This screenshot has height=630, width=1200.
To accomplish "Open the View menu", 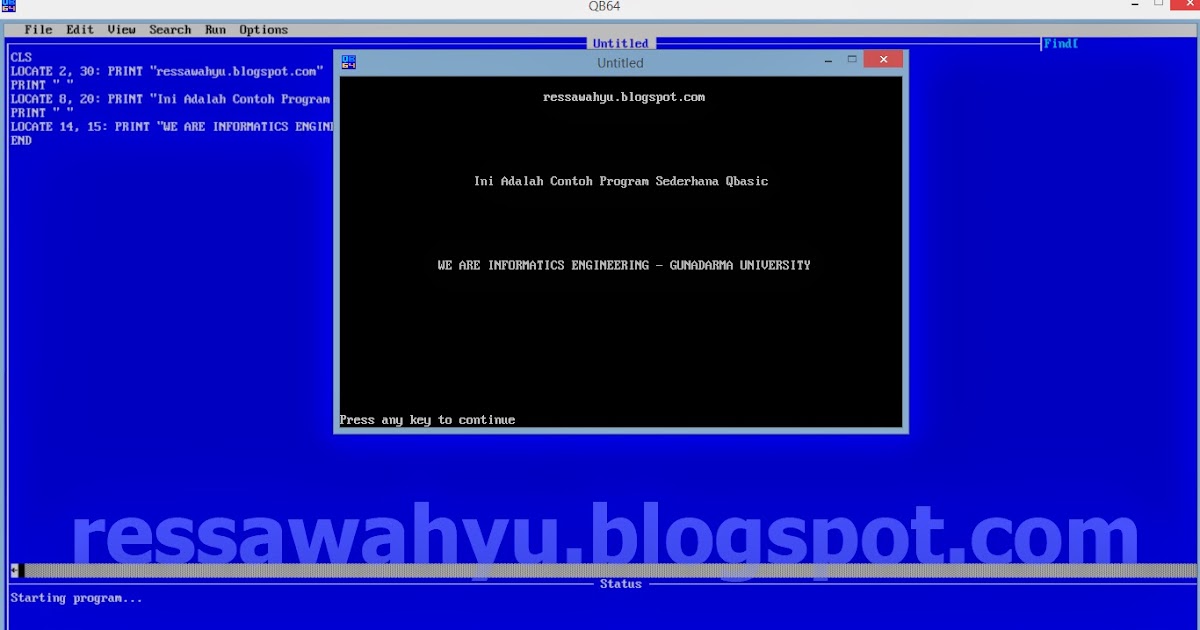I will click(121, 30).
